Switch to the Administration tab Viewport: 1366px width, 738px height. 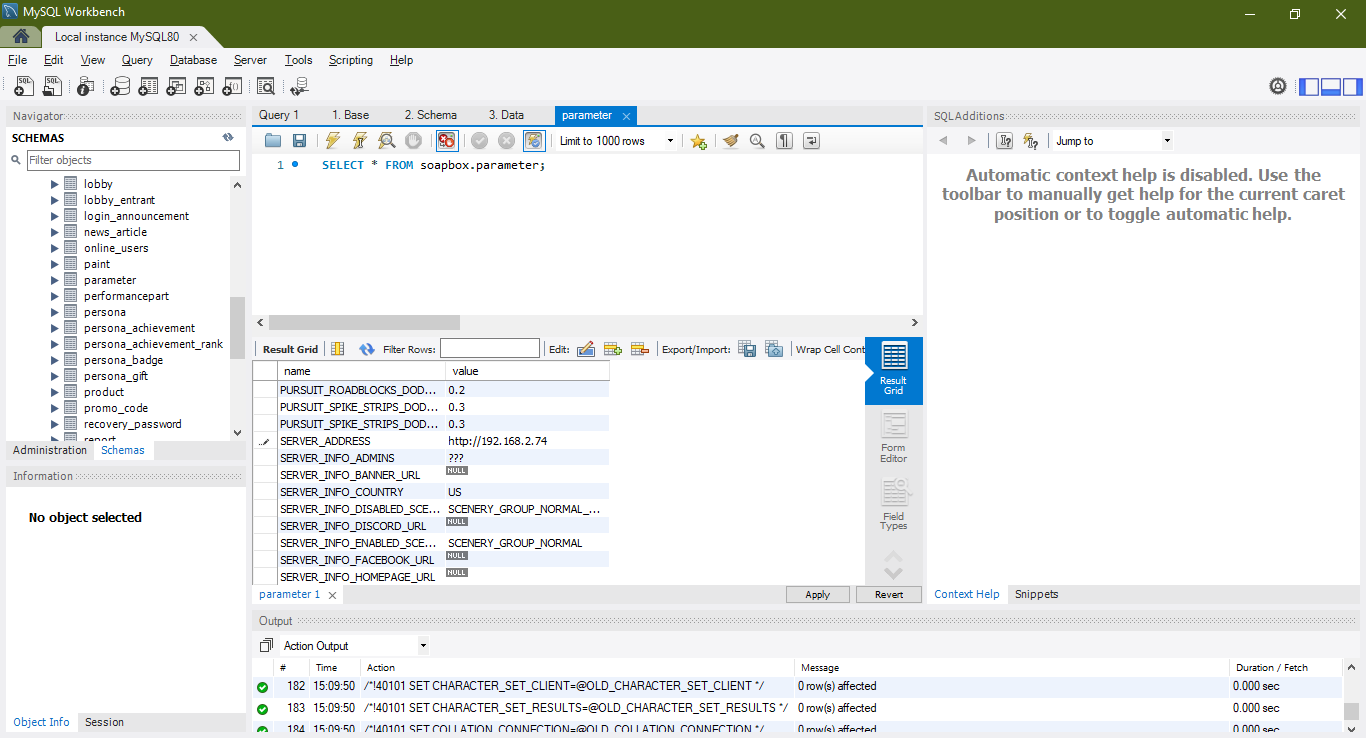tap(50, 450)
